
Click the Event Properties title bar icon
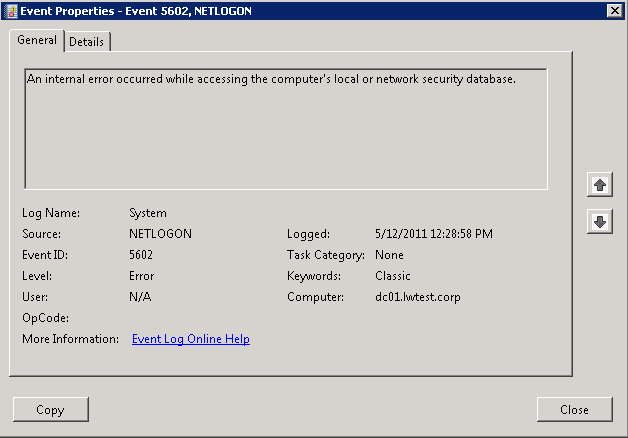click(x=12, y=11)
